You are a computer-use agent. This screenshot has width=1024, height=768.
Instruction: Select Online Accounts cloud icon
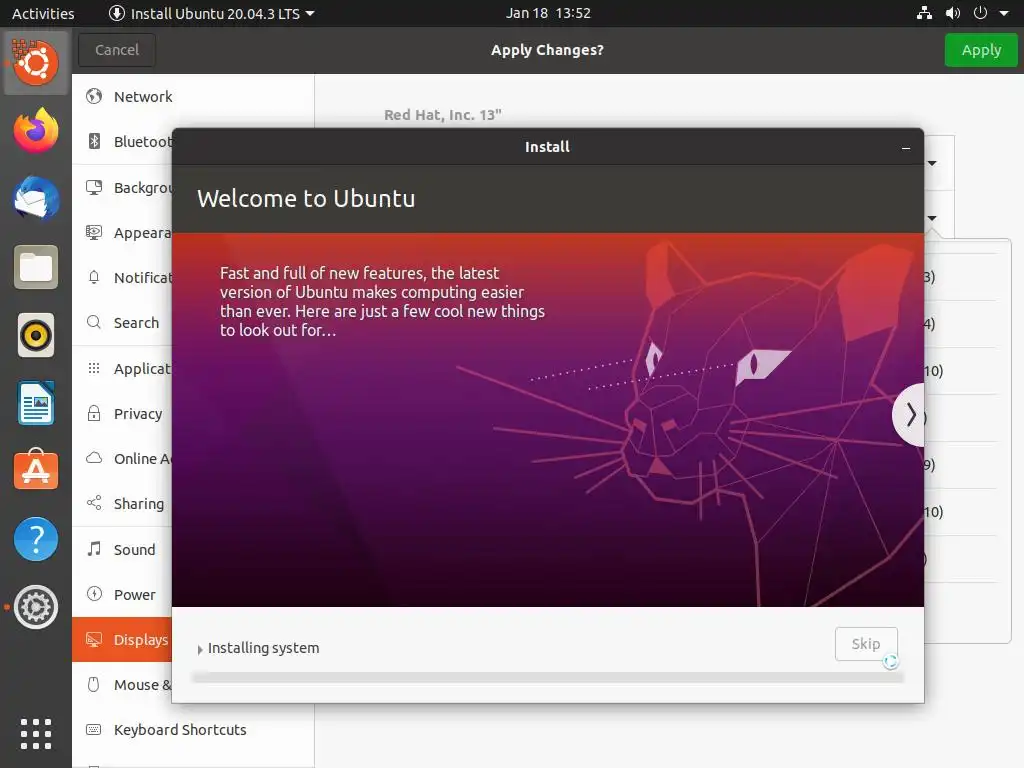94,458
